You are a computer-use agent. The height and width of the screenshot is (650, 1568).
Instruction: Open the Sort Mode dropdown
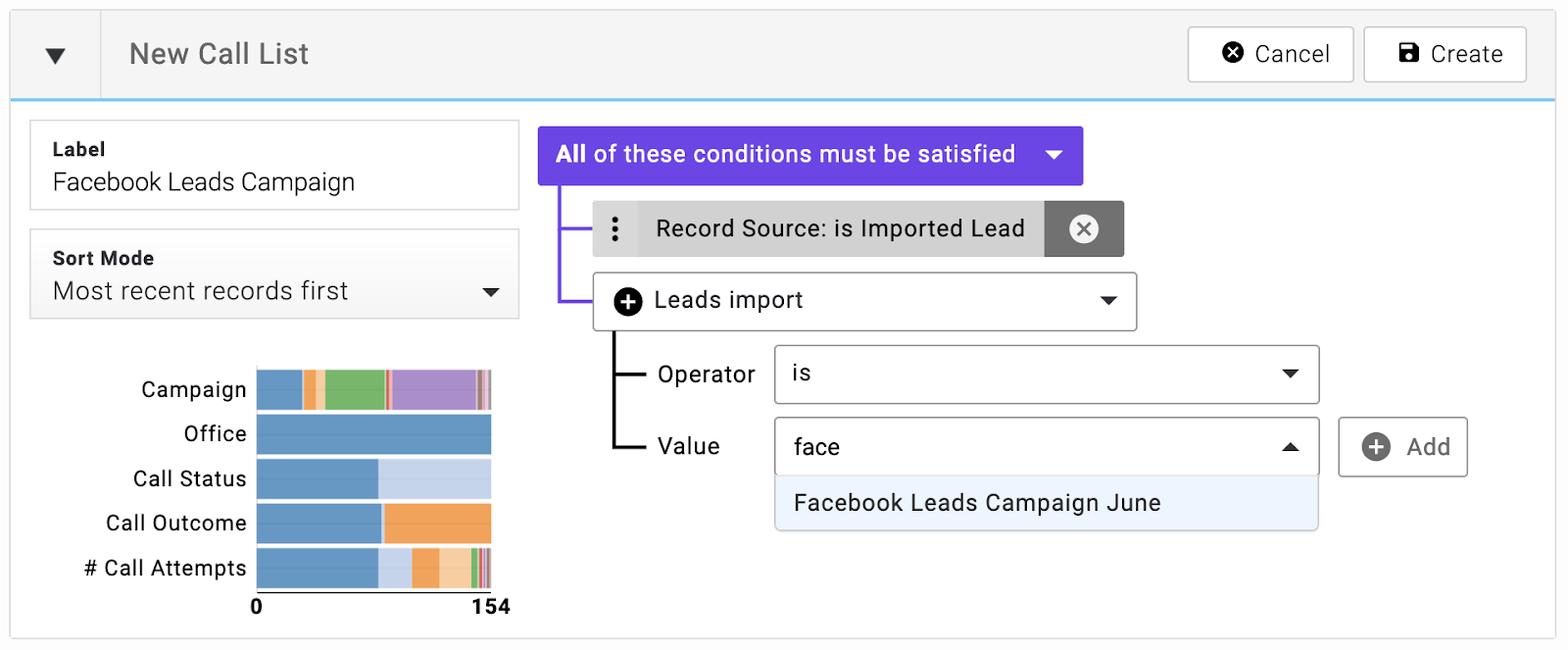(274, 275)
